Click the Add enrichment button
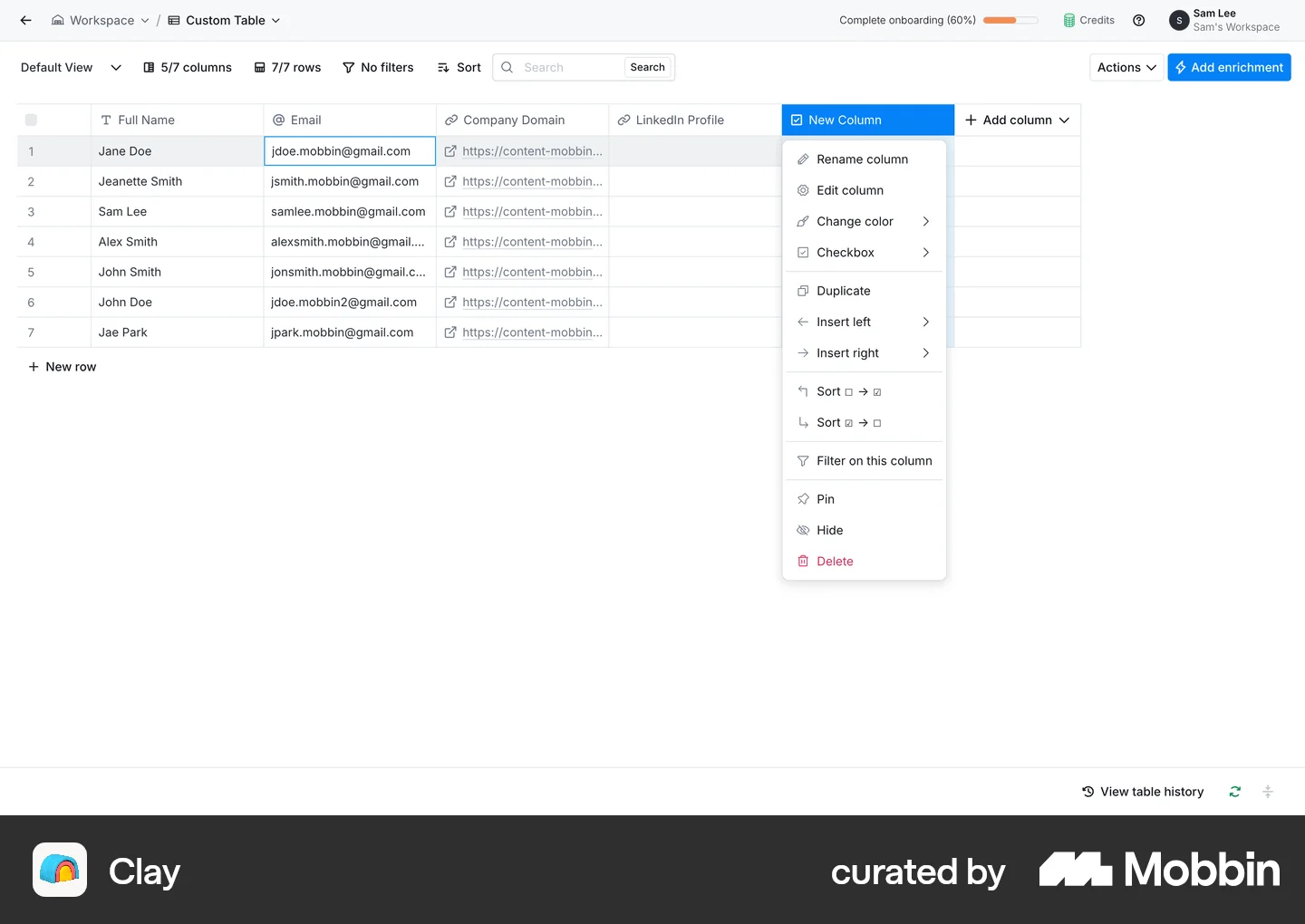Viewport: 1305px width, 924px height. (x=1229, y=67)
